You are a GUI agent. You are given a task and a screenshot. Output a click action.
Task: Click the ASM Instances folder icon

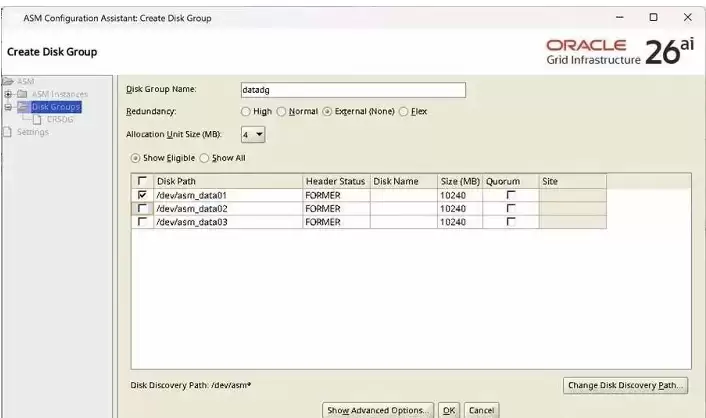point(22,94)
